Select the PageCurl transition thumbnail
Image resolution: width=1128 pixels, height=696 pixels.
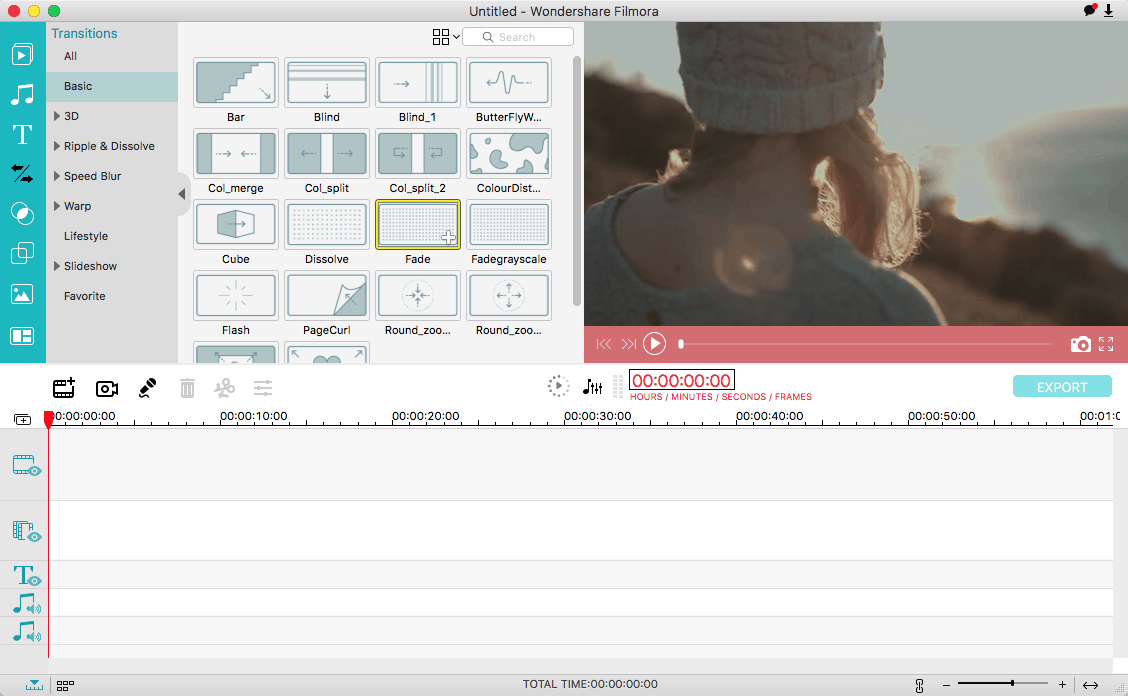tap(327, 295)
